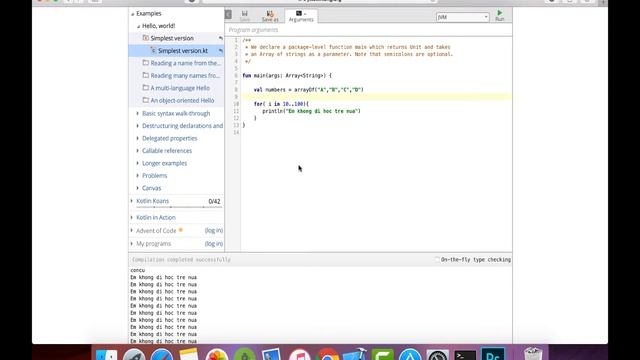This screenshot has height=360, width=640.
Task: Open Photoshop from the dock
Action: [493, 354]
